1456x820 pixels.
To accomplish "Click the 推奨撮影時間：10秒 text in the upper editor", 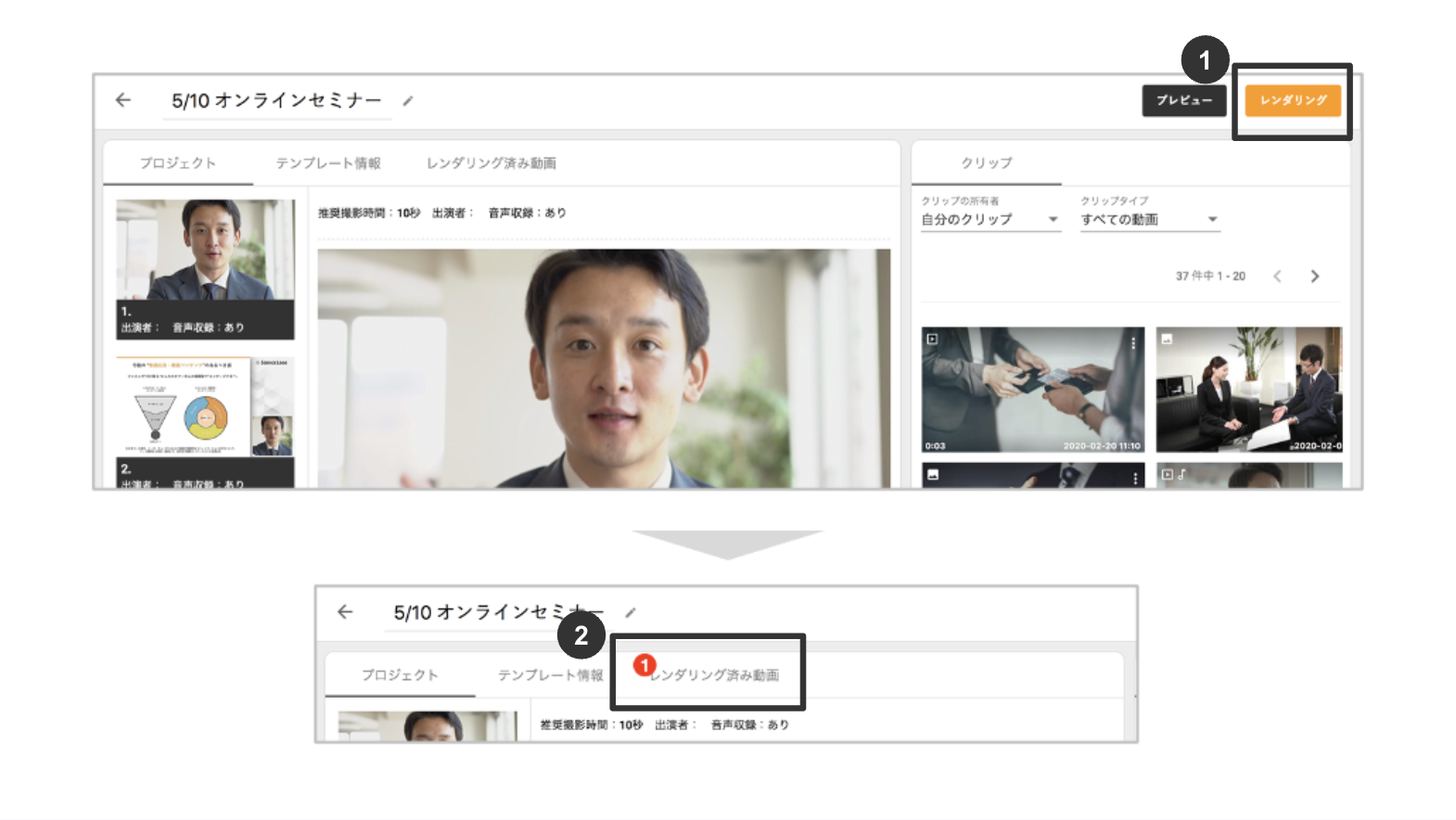I will (x=369, y=213).
